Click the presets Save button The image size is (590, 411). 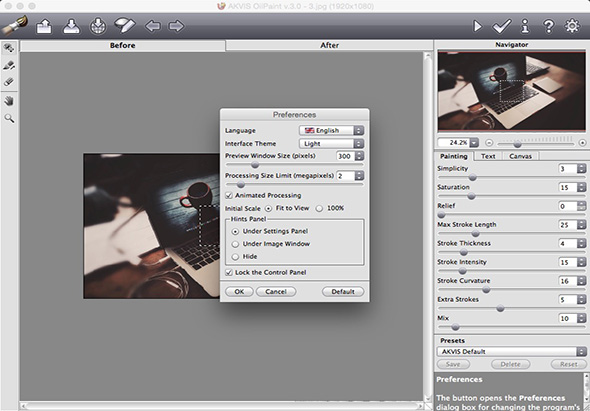[x=453, y=364]
